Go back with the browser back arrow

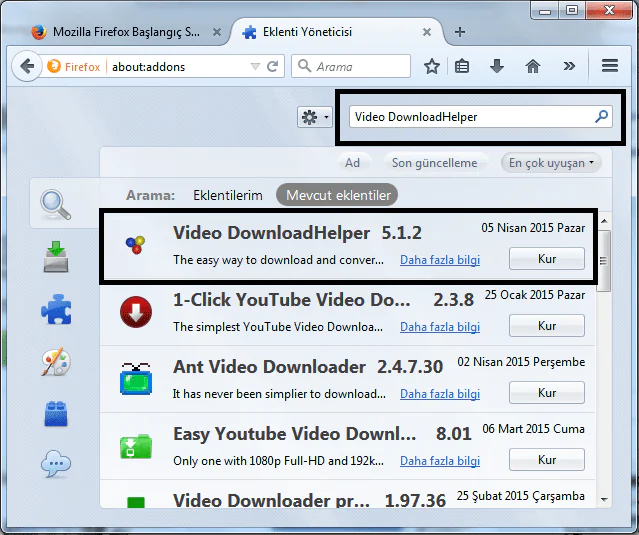pos(27,66)
